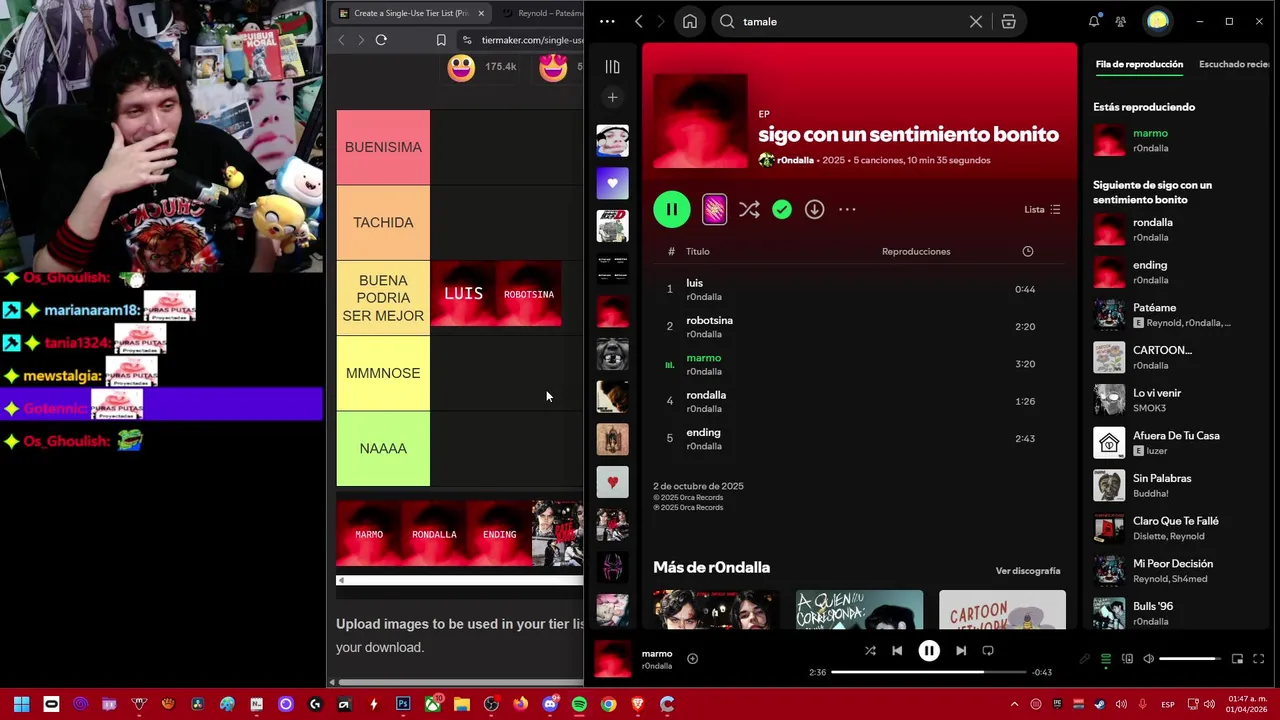Switch to Escuchado recientemente tab
1280x720 pixels.
1234,64
